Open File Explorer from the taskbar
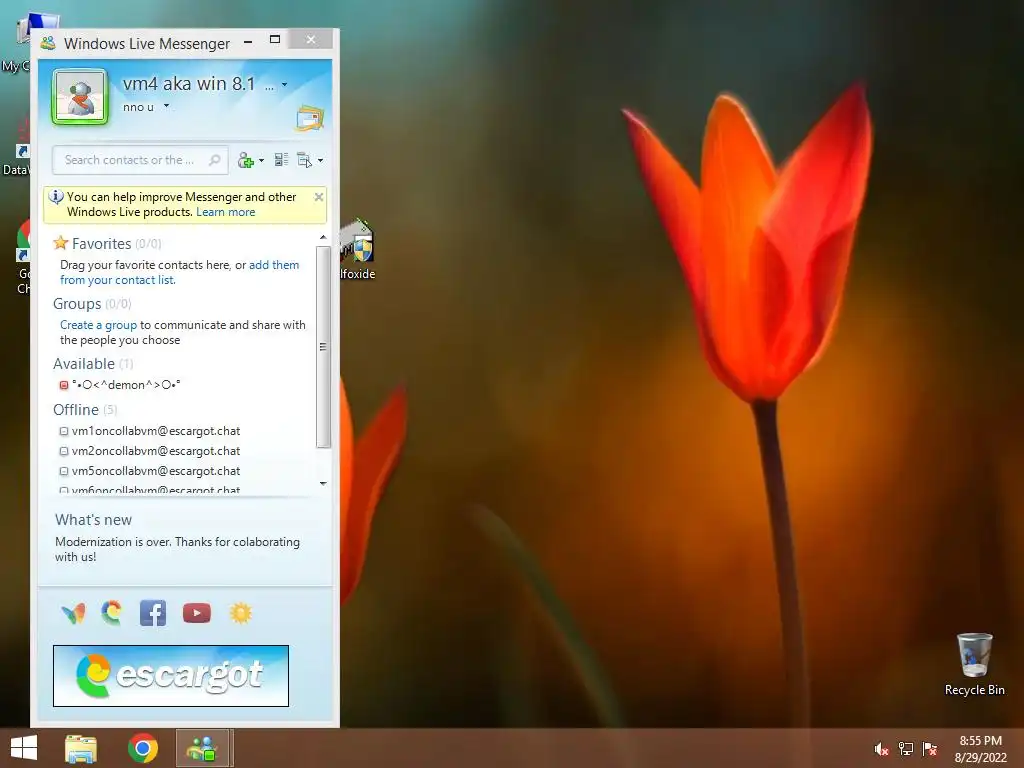The height and width of the screenshot is (768, 1024). pyautogui.click(x=81, y=748)
